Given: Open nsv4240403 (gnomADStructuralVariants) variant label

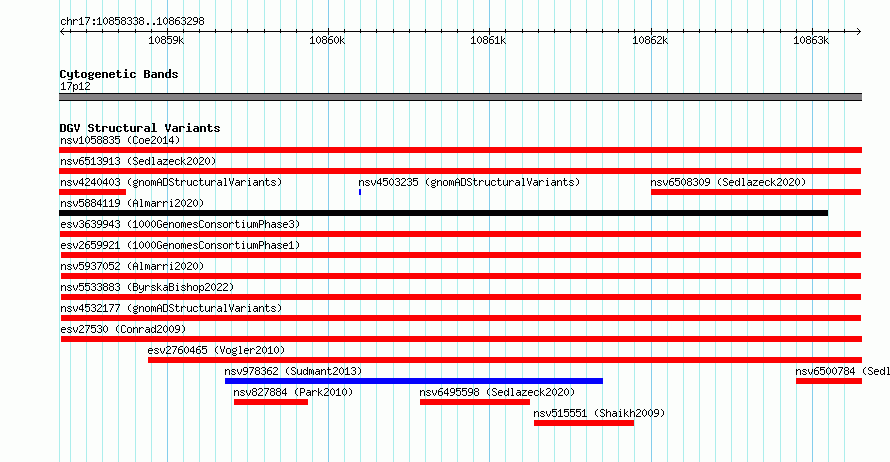Looking at the screenshot, I should tap(171, 182).
